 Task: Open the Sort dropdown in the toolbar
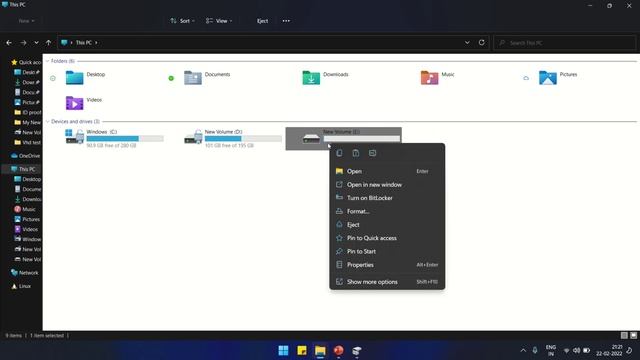click(182, 21)
